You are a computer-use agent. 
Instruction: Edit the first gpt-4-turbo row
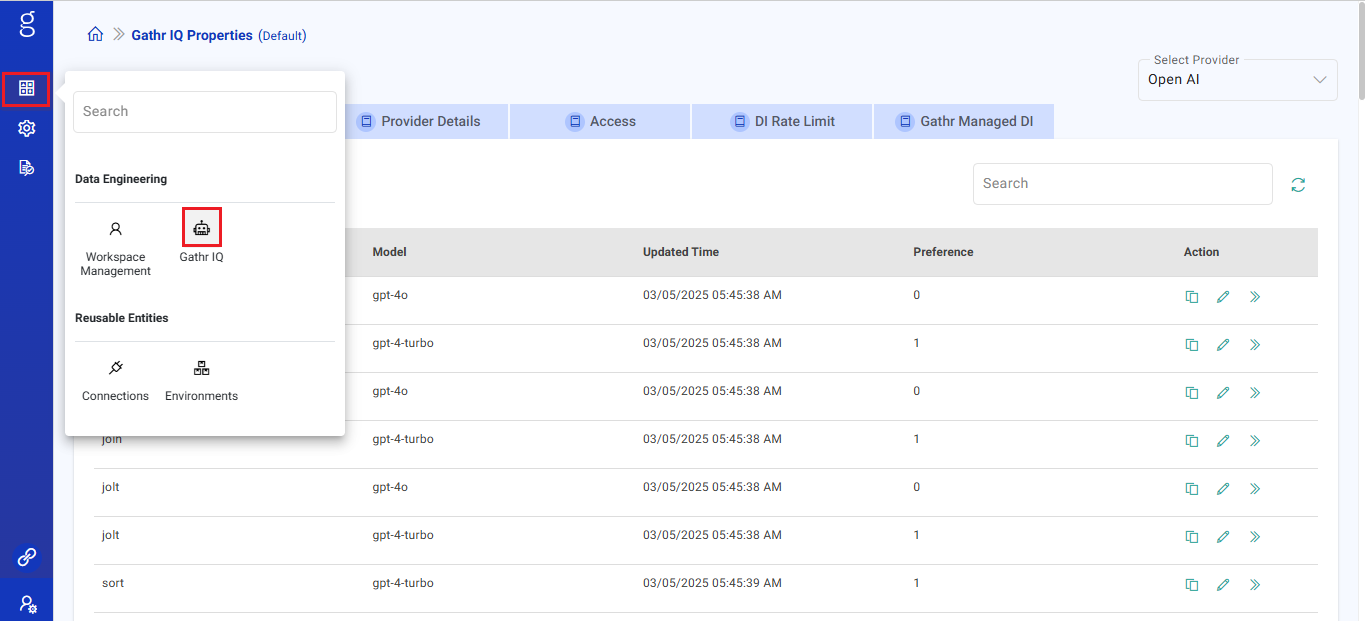click(x=1223, y=345)
